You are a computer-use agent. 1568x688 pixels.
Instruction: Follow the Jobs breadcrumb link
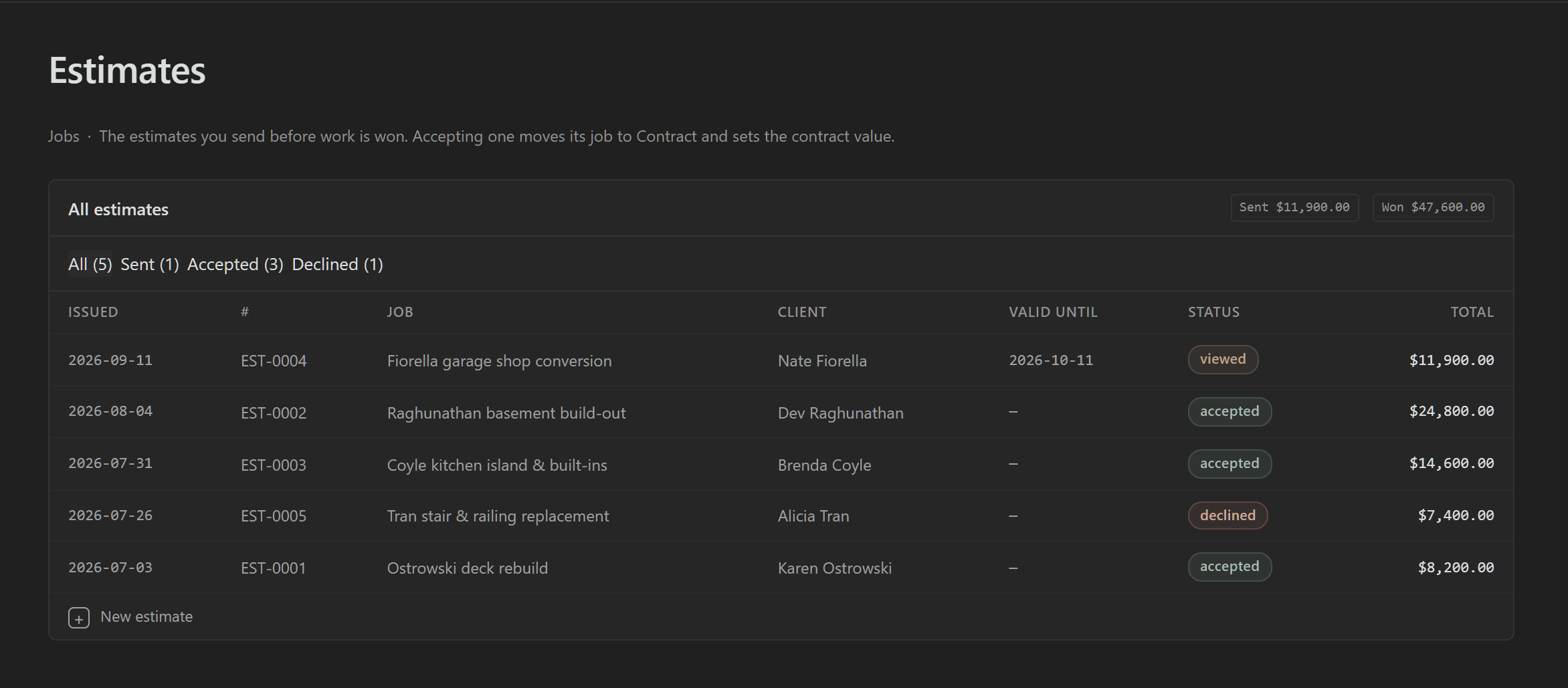tap(64, 136)
